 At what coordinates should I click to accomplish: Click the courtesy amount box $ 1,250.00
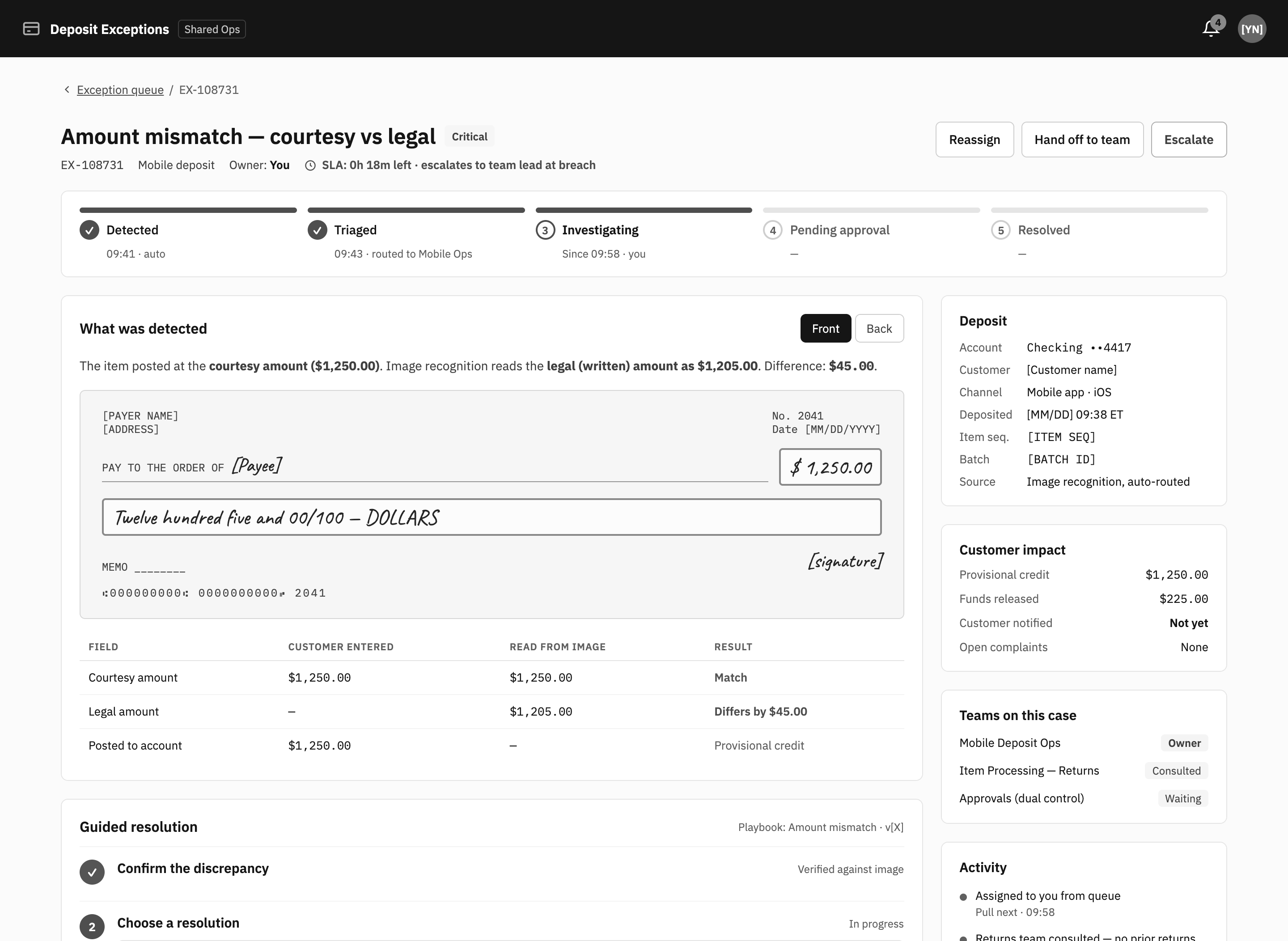coord(830,467)
